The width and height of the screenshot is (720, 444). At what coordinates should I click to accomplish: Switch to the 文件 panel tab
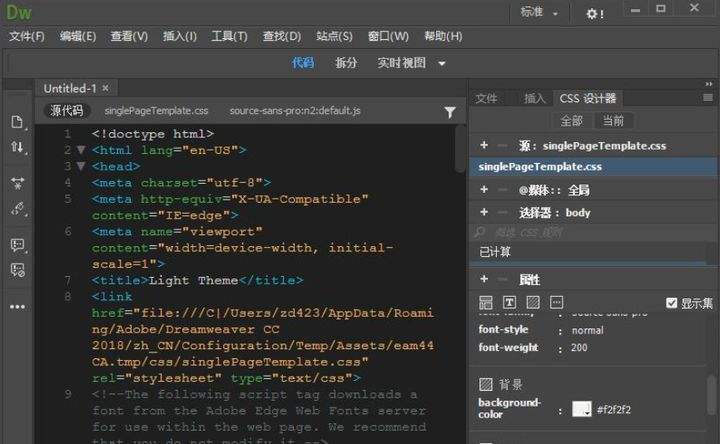(x=486, y=98)
